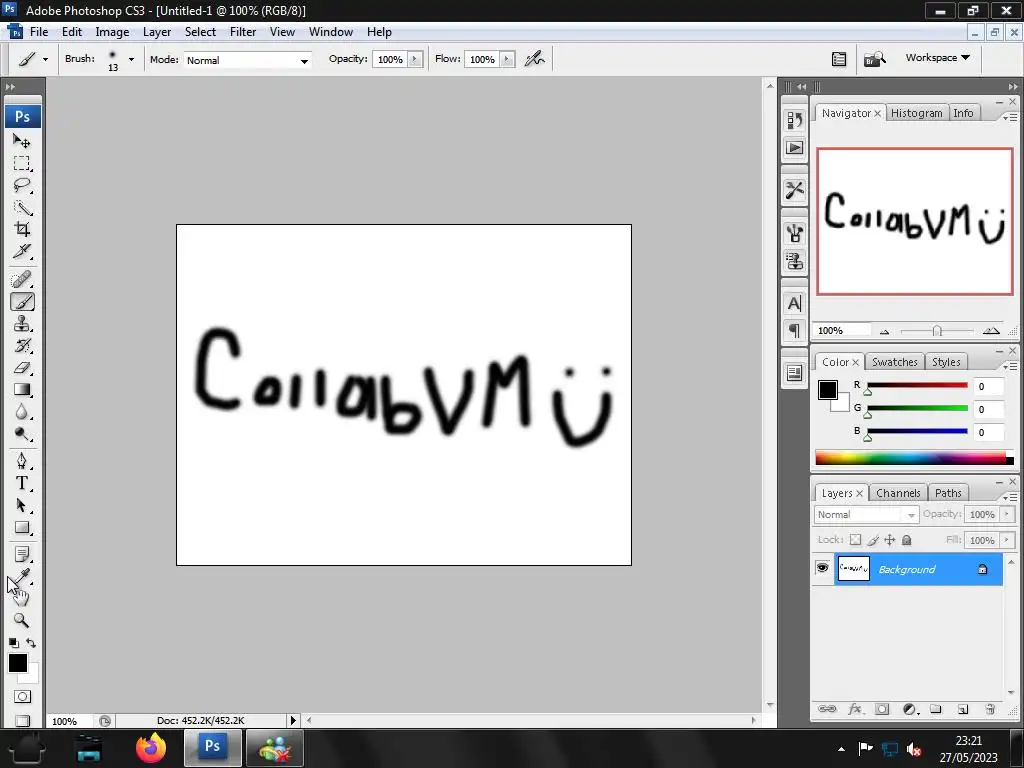Select the History Brush tool
Screen dimensions: 1024x768
22,345
